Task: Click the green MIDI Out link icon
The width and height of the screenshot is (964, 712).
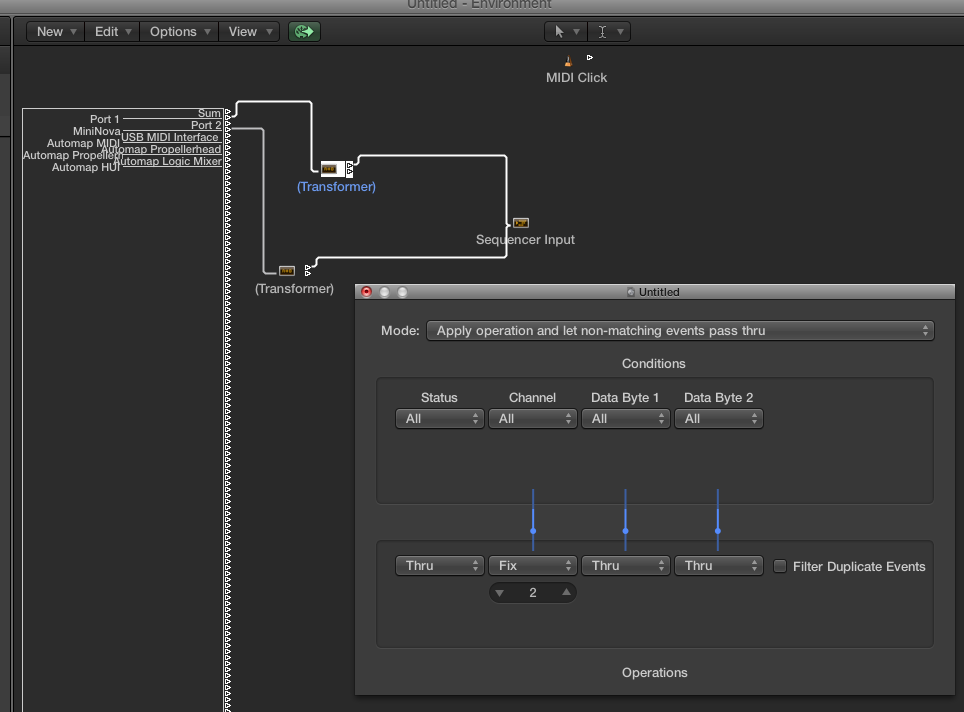Action: tap(304, 31)
